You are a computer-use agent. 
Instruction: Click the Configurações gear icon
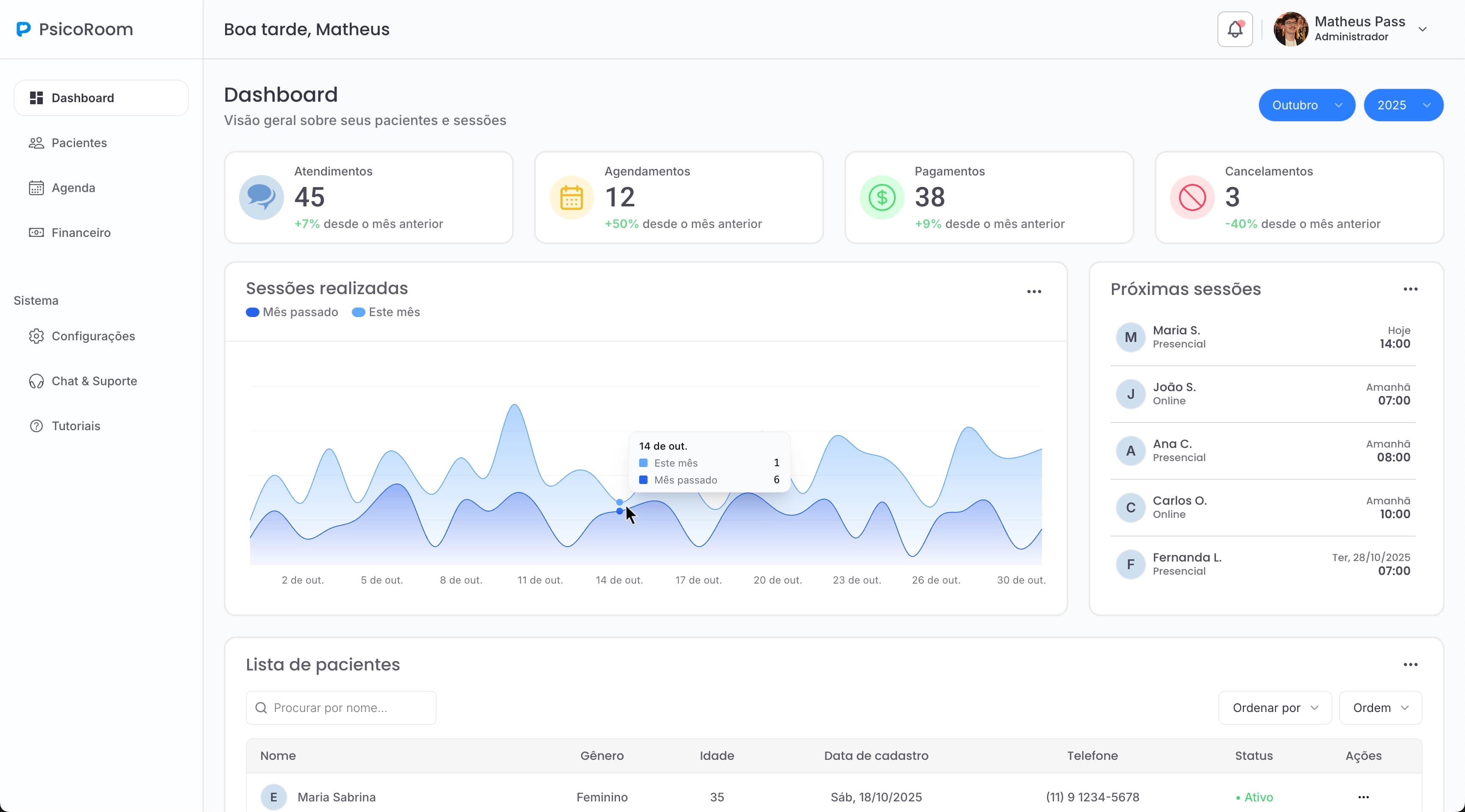click(36, 336)
